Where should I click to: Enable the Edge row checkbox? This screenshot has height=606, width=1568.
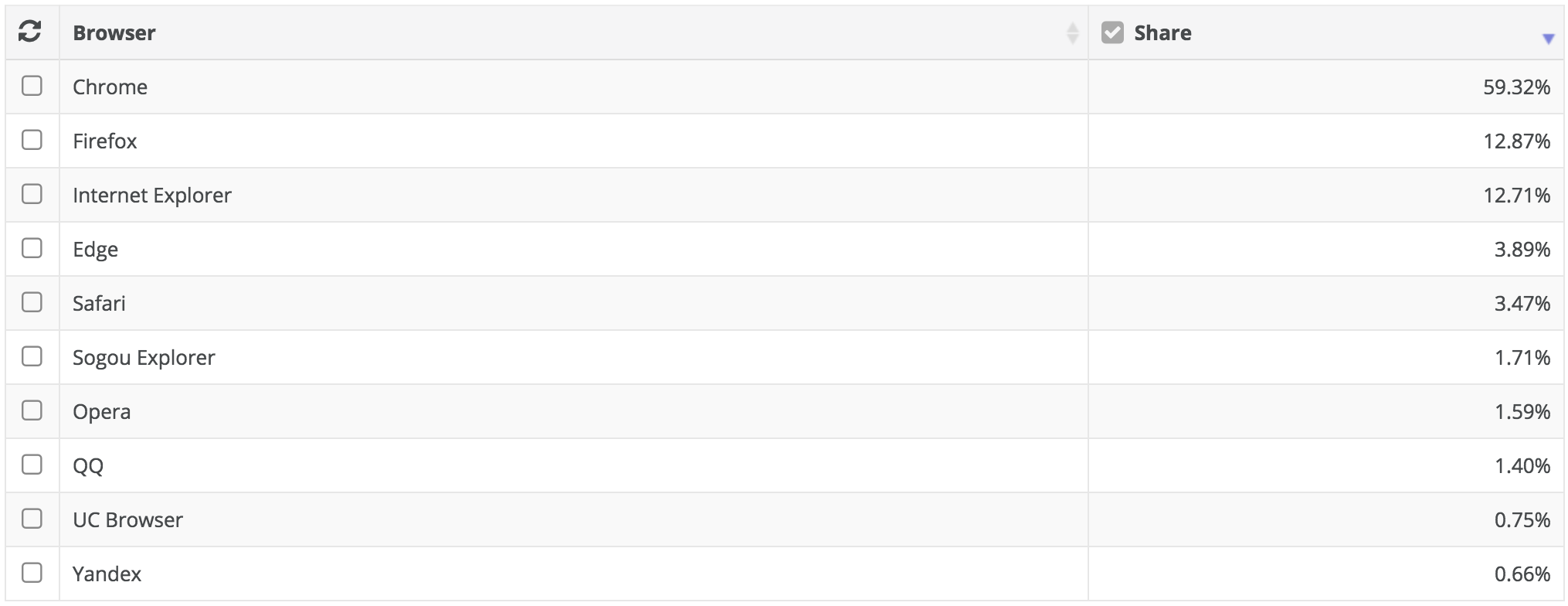pos(32,248)
